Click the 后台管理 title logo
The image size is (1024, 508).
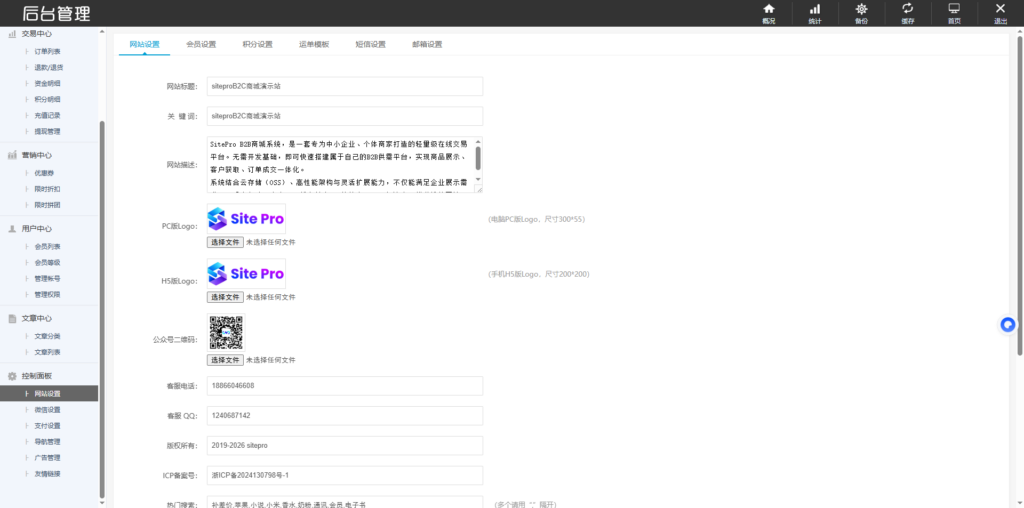point(56,13)
